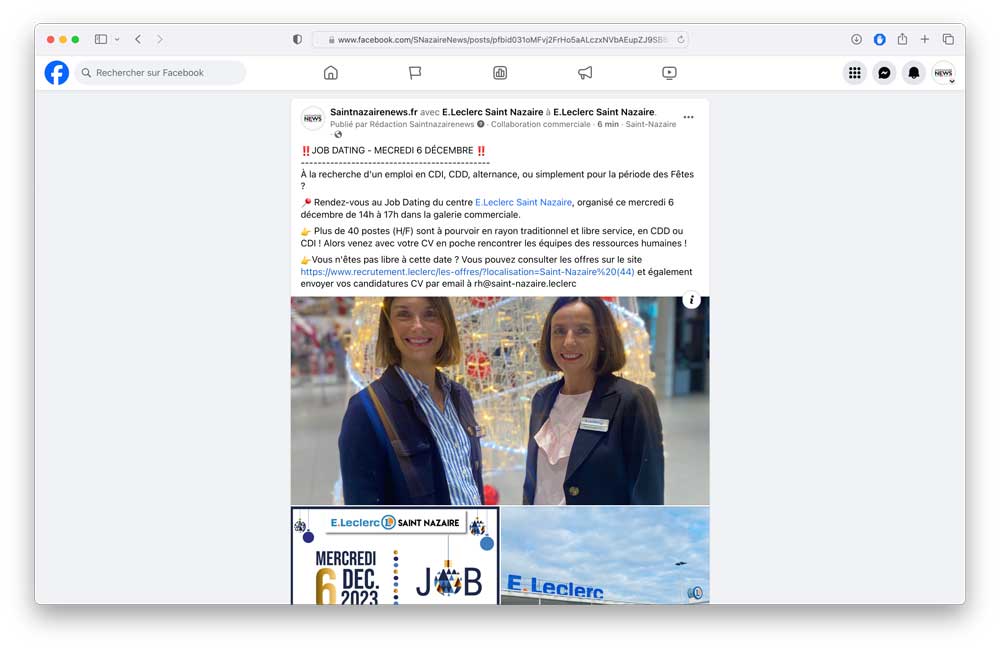Open the photo of two women
This screenshot has height=650, width=1000.
click(x=500, y=401)
